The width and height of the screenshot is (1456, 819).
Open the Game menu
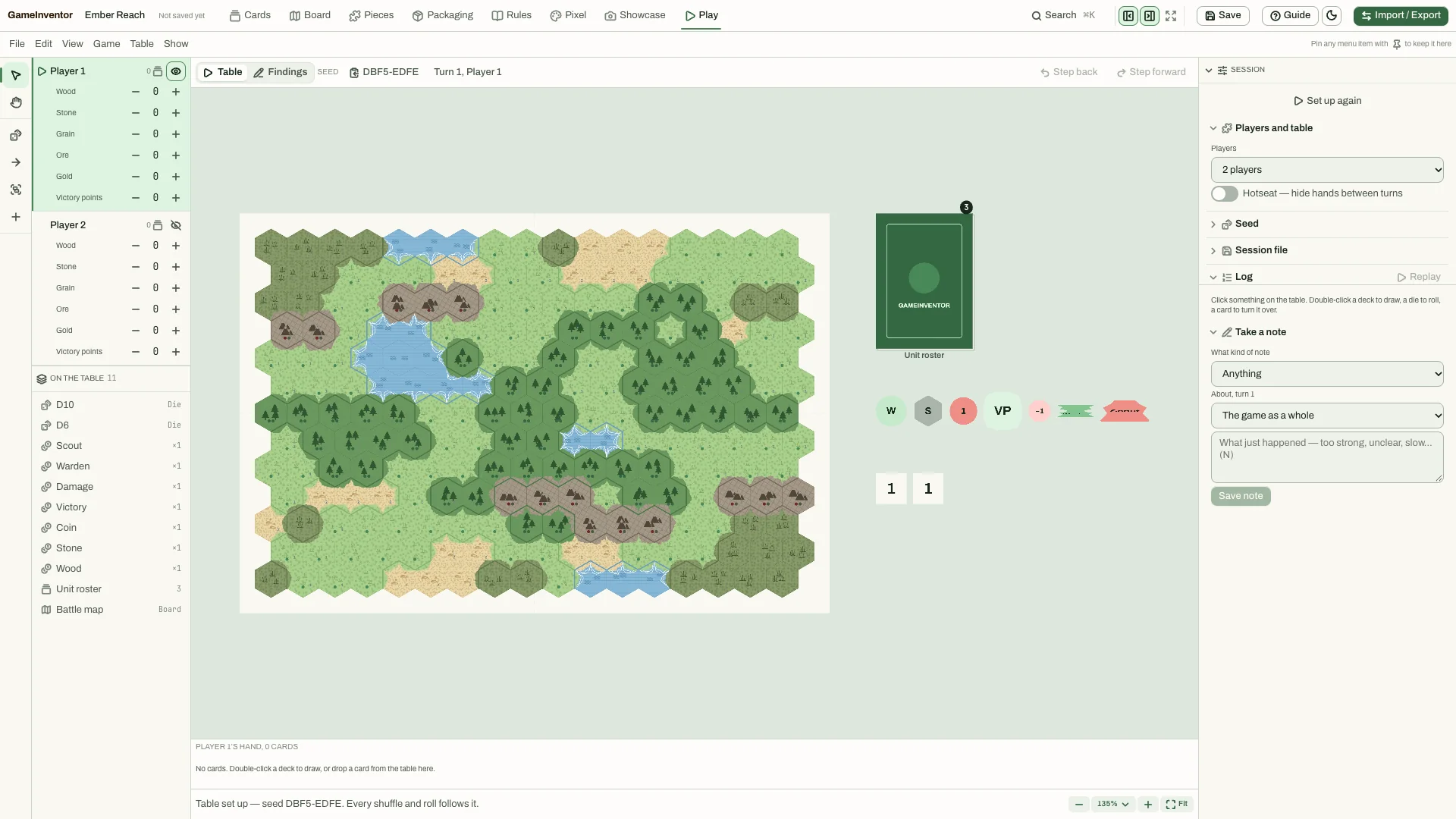pos(106,44)
